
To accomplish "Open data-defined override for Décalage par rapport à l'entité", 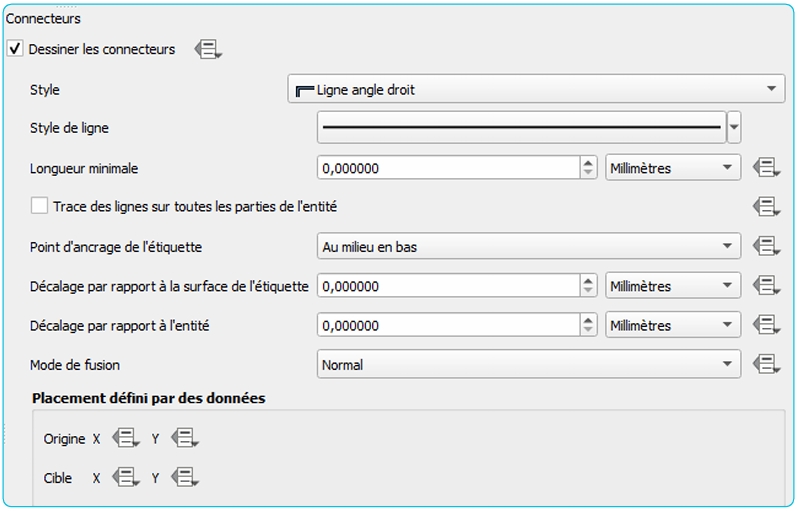I will (766, 325).
